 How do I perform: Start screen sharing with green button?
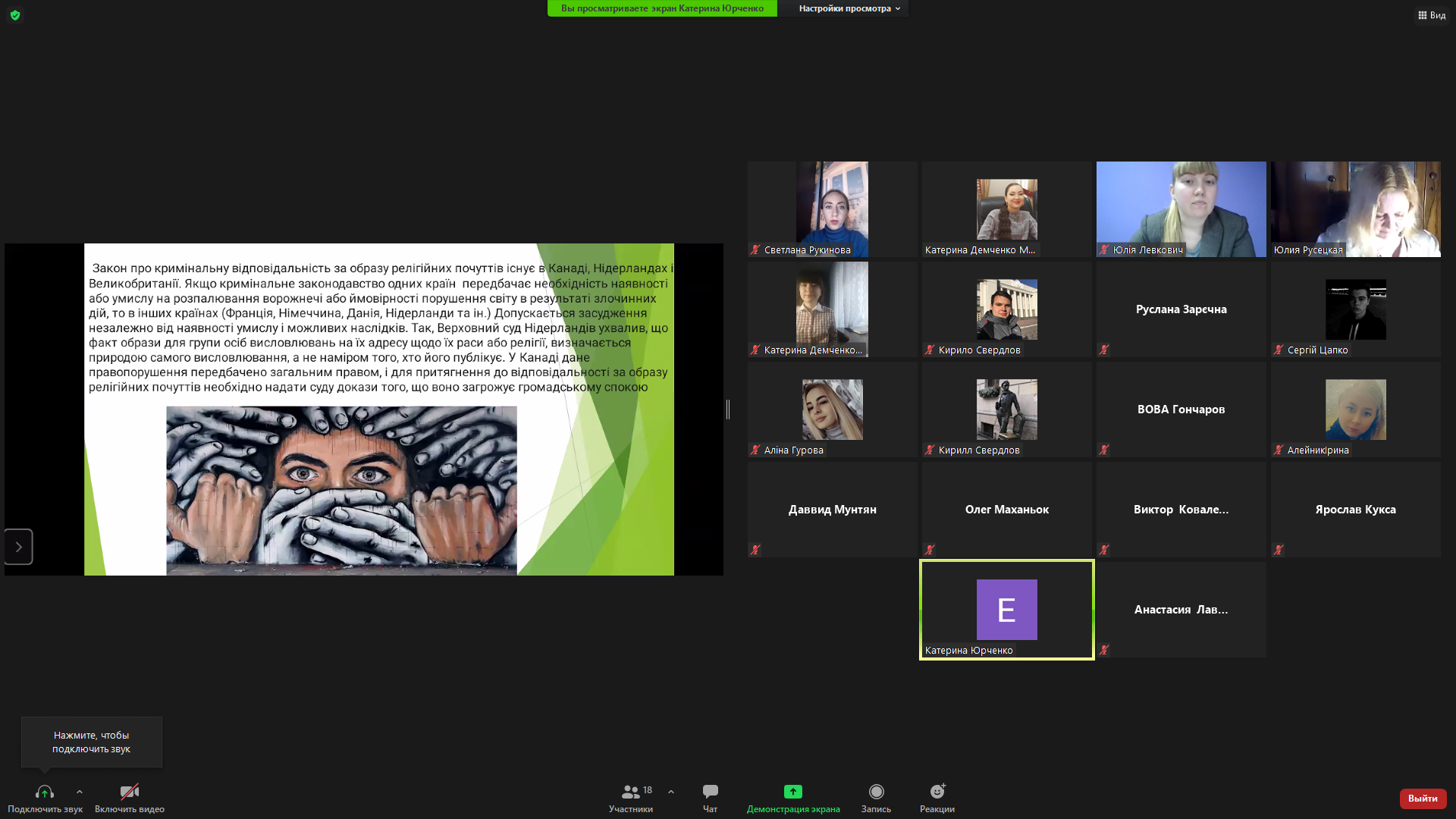[x=792, y=792]
